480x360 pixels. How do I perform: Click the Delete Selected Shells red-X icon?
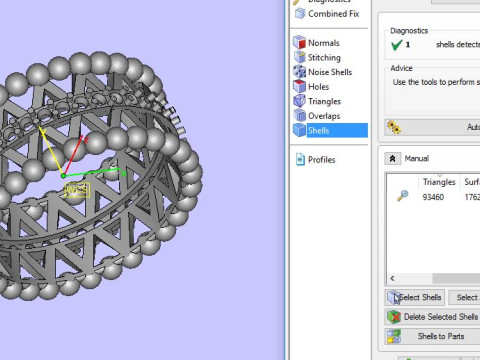[394, 317]
